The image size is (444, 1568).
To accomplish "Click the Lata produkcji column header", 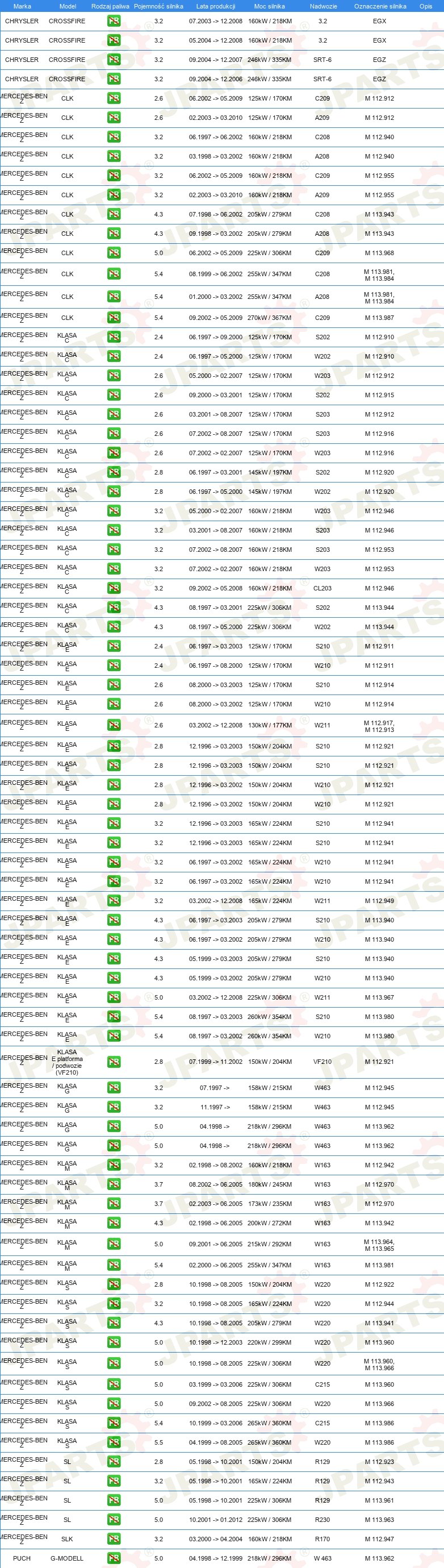I will click(215, 6).
